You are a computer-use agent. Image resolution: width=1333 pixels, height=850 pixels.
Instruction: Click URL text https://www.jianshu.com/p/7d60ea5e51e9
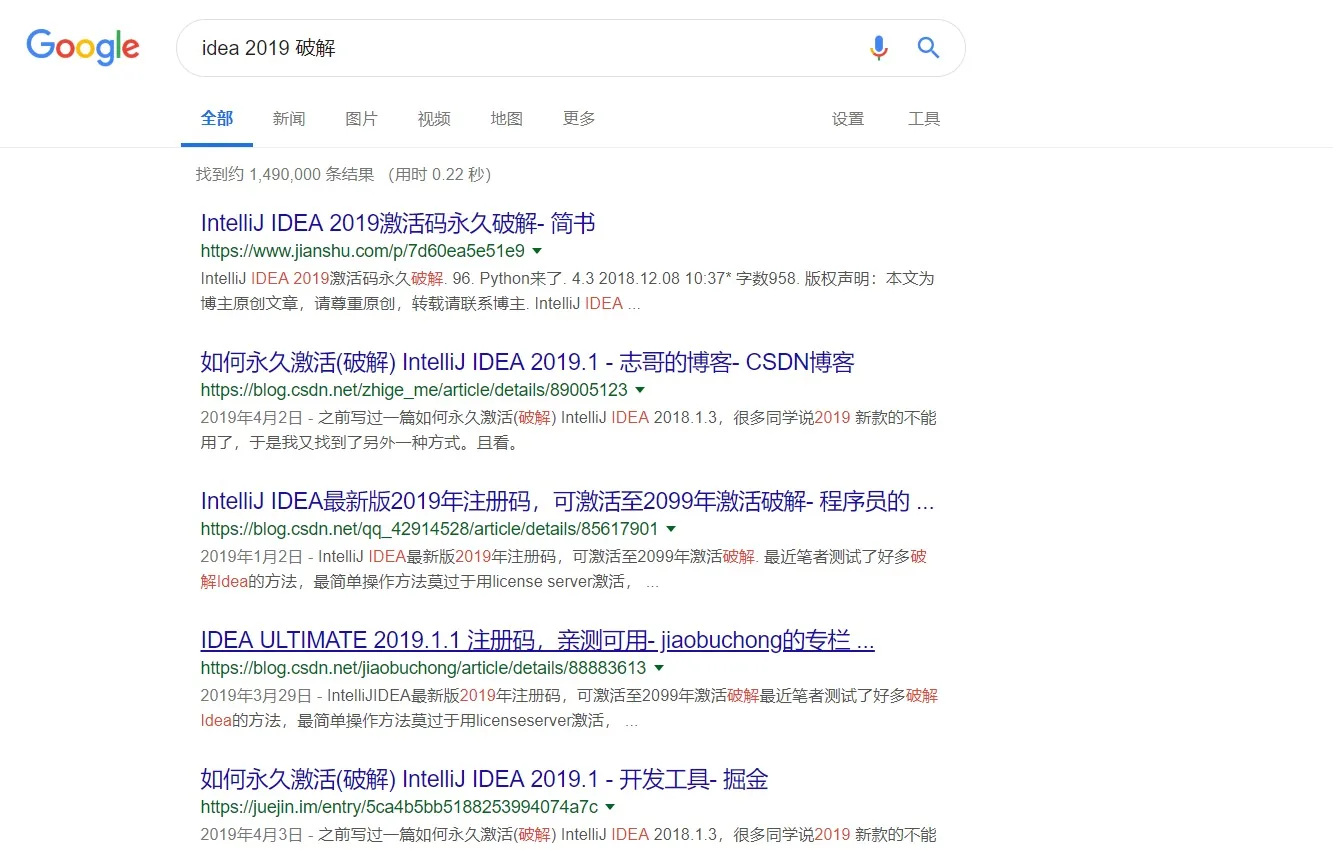[x=363, y=251]
